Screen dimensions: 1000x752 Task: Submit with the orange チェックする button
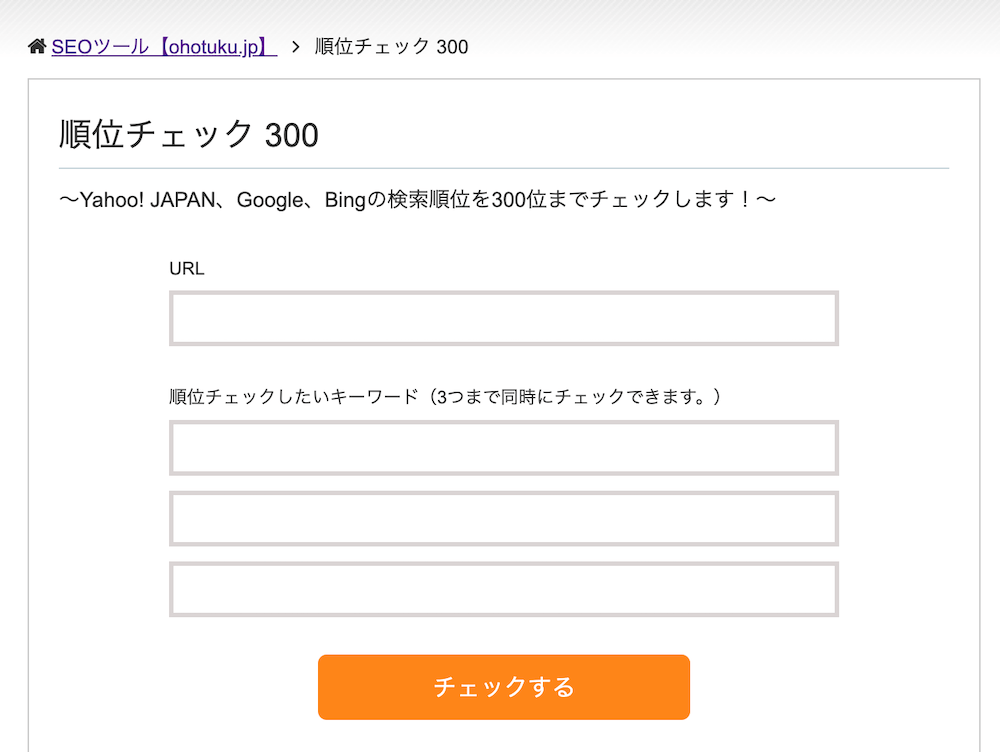point(504,687)
